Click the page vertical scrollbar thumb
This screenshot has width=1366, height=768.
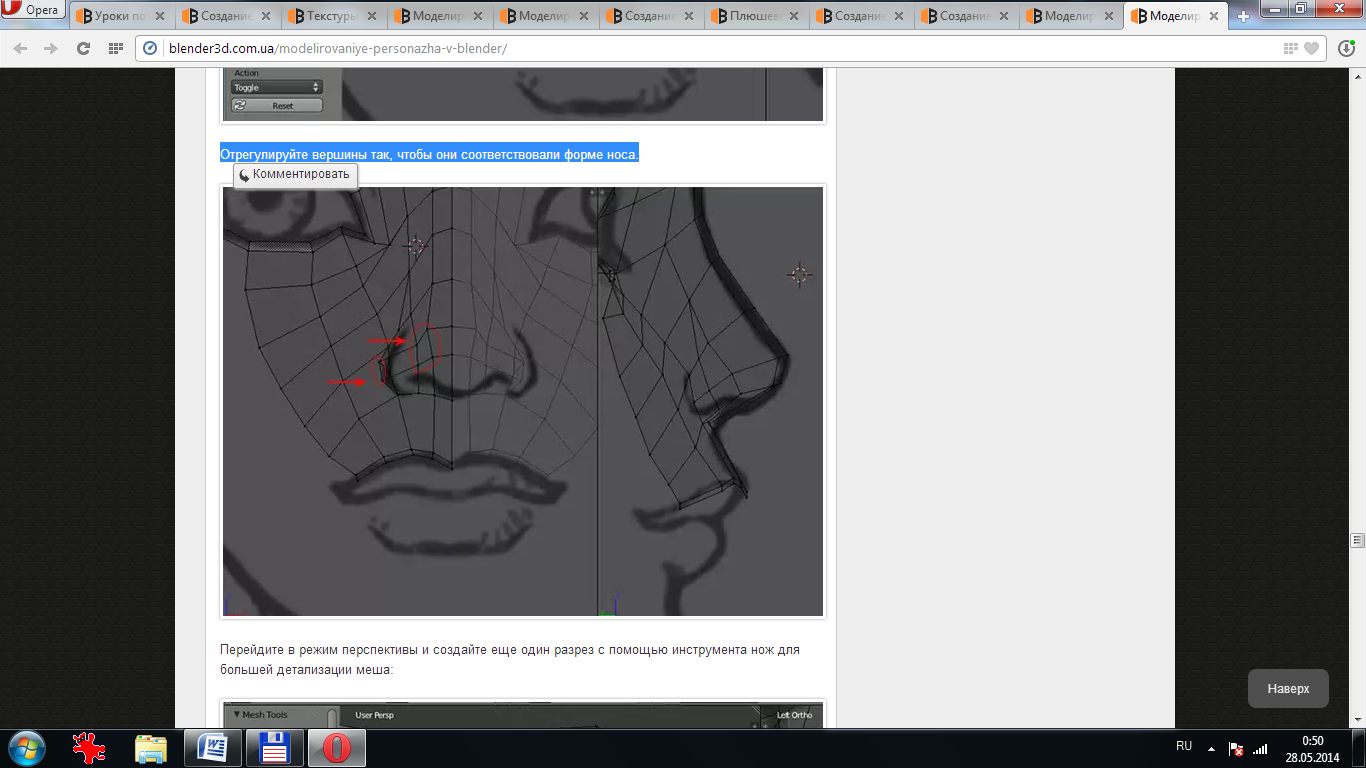click(1357, 539)
